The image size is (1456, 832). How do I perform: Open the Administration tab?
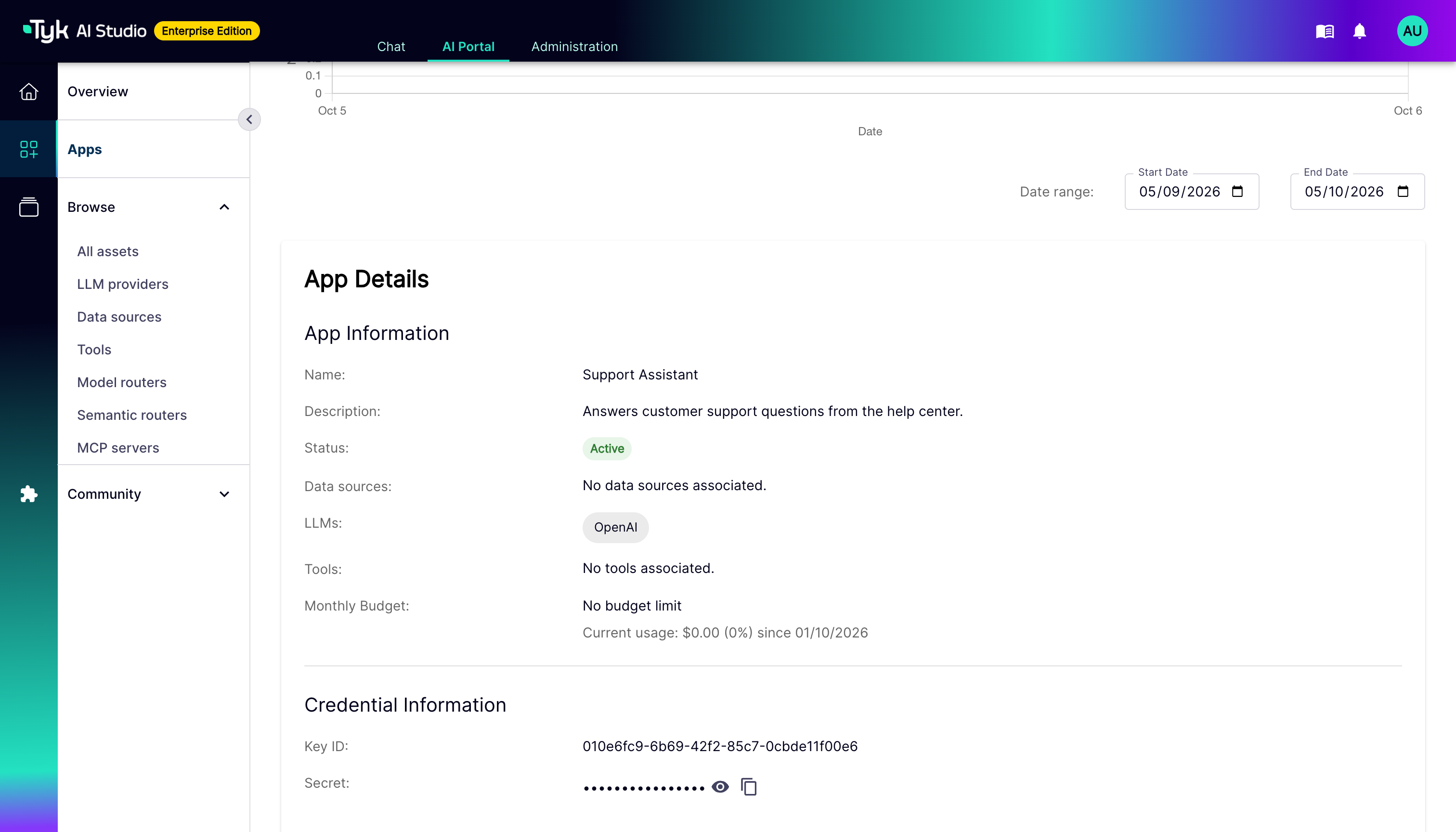(574, 46)
